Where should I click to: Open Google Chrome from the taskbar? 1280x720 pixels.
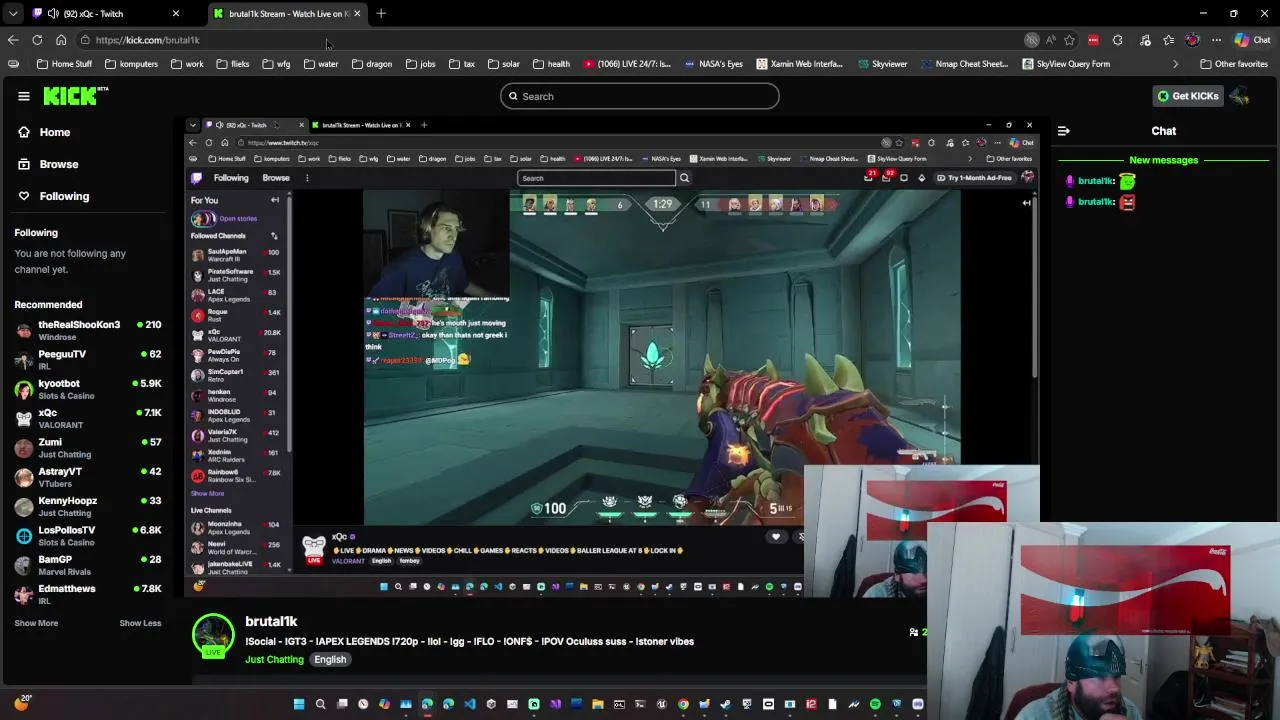click(683, 704)
